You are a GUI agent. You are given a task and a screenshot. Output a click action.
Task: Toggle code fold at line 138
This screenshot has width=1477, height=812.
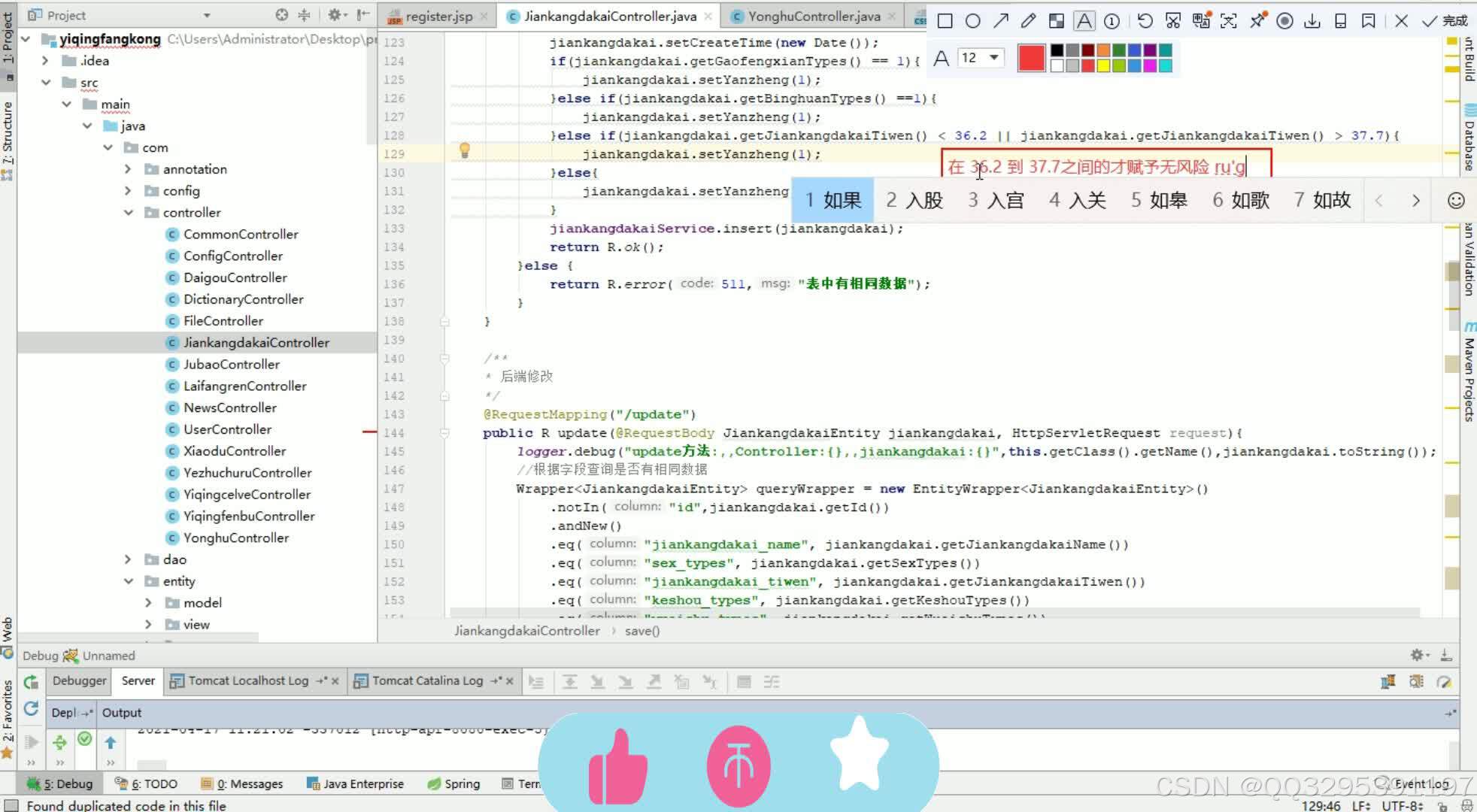click(444, 322)
